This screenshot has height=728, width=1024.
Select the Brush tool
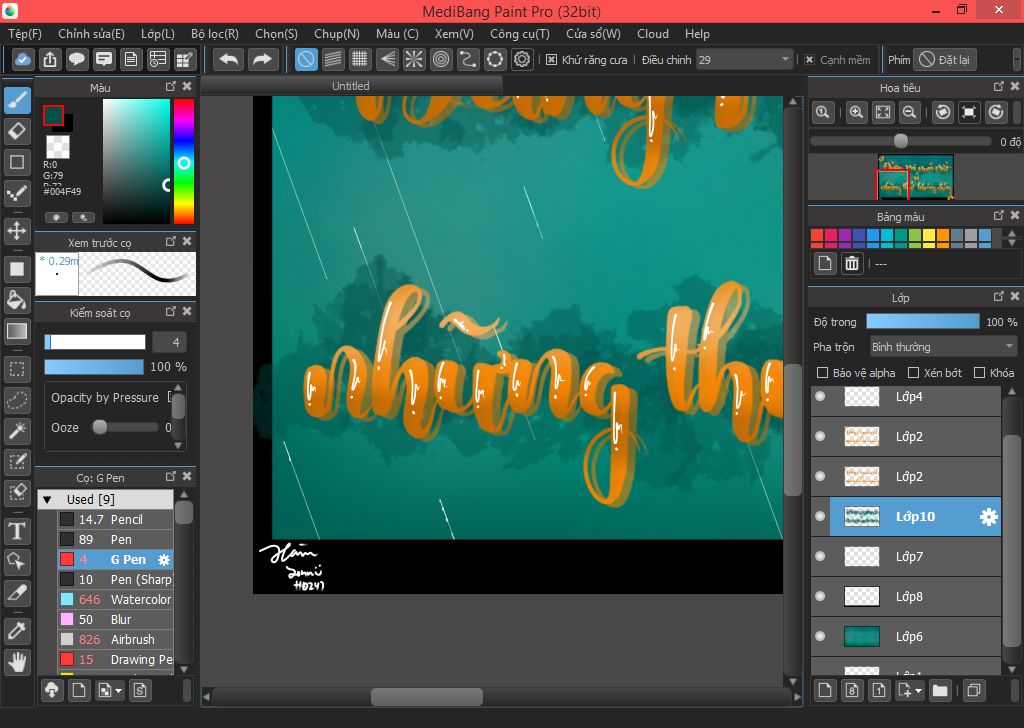18,101
